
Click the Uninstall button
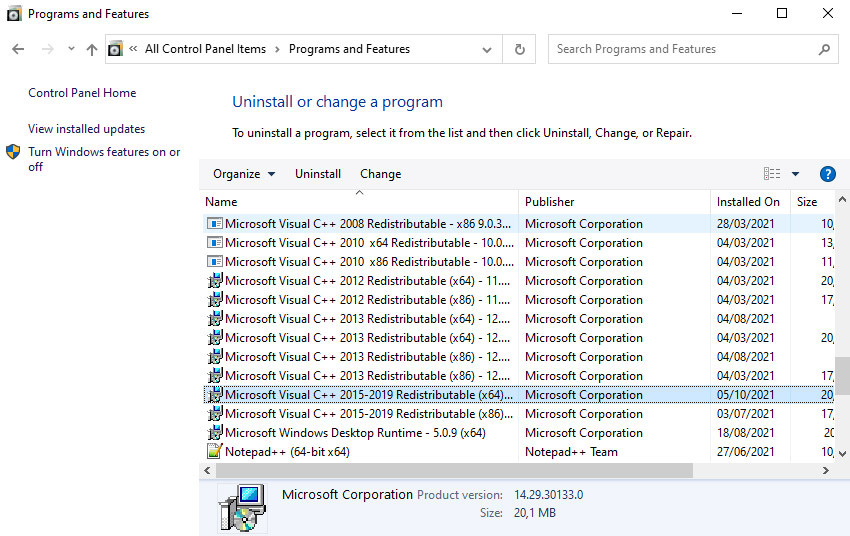pos(318,174)
